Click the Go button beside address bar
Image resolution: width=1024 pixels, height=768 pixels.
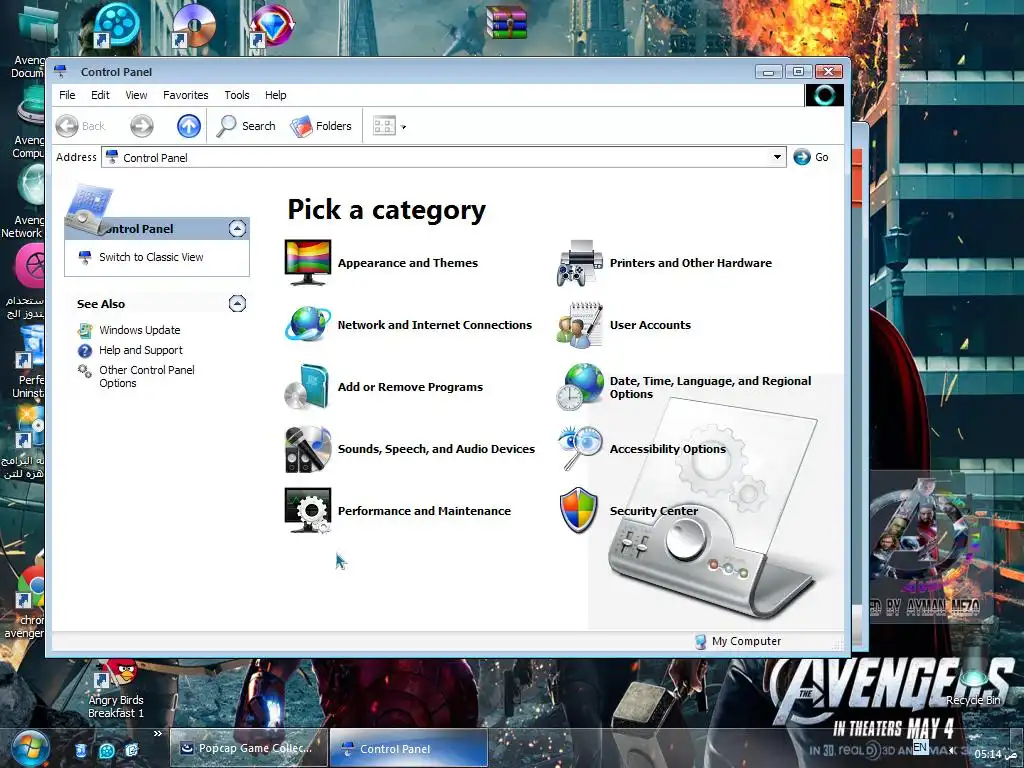(x=811, y=157)
